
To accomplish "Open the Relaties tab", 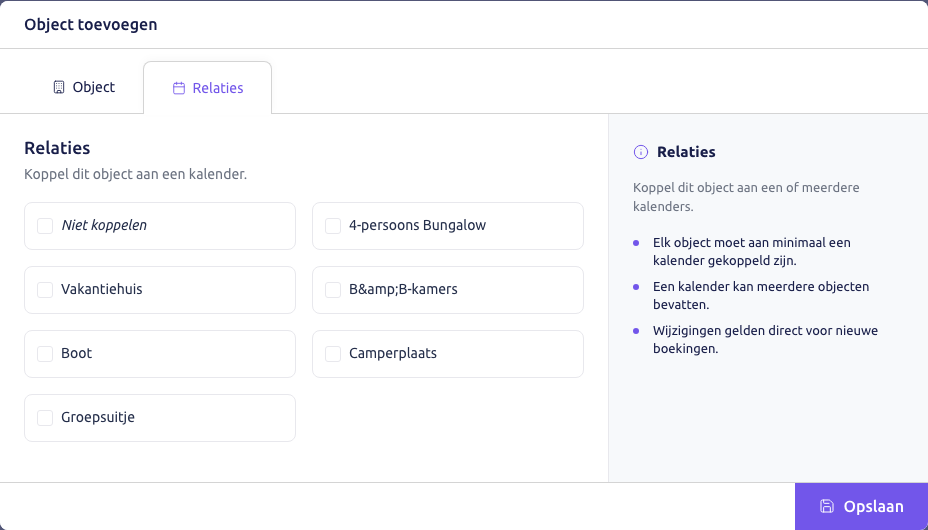I will pyautogui.click(x=208, y=88).
